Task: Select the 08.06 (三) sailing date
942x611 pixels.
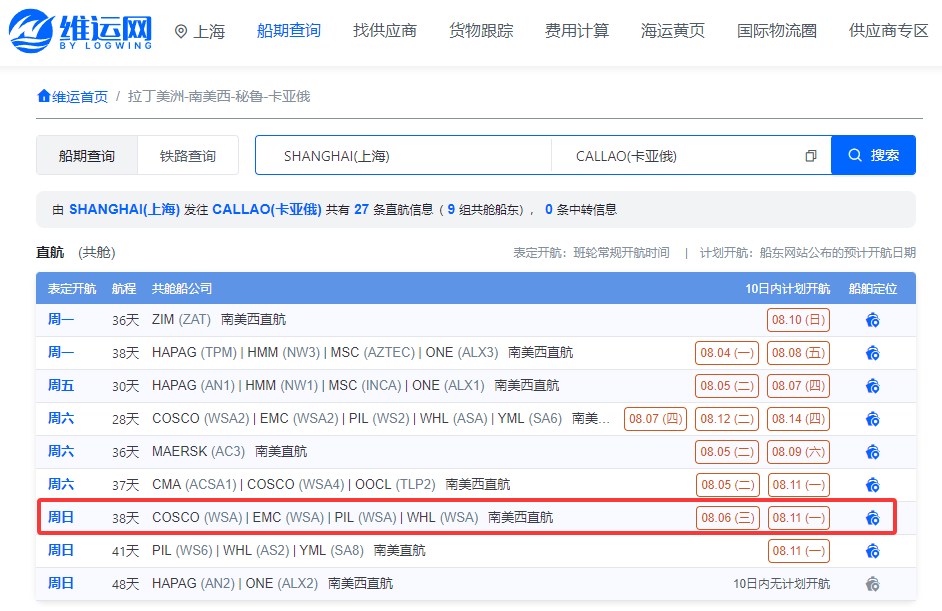Action: [728, 517]
